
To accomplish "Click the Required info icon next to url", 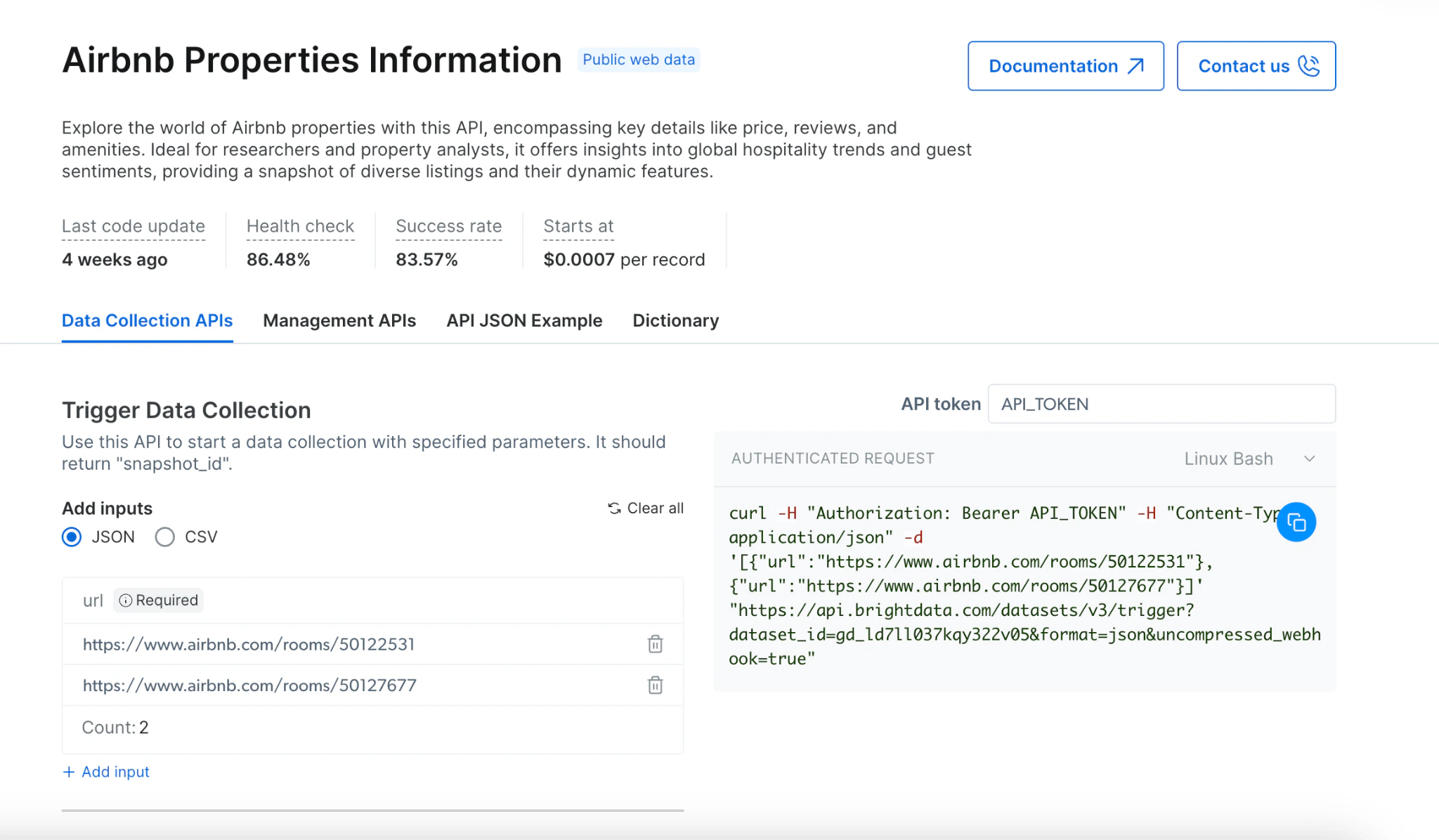I will click(126, 601).
